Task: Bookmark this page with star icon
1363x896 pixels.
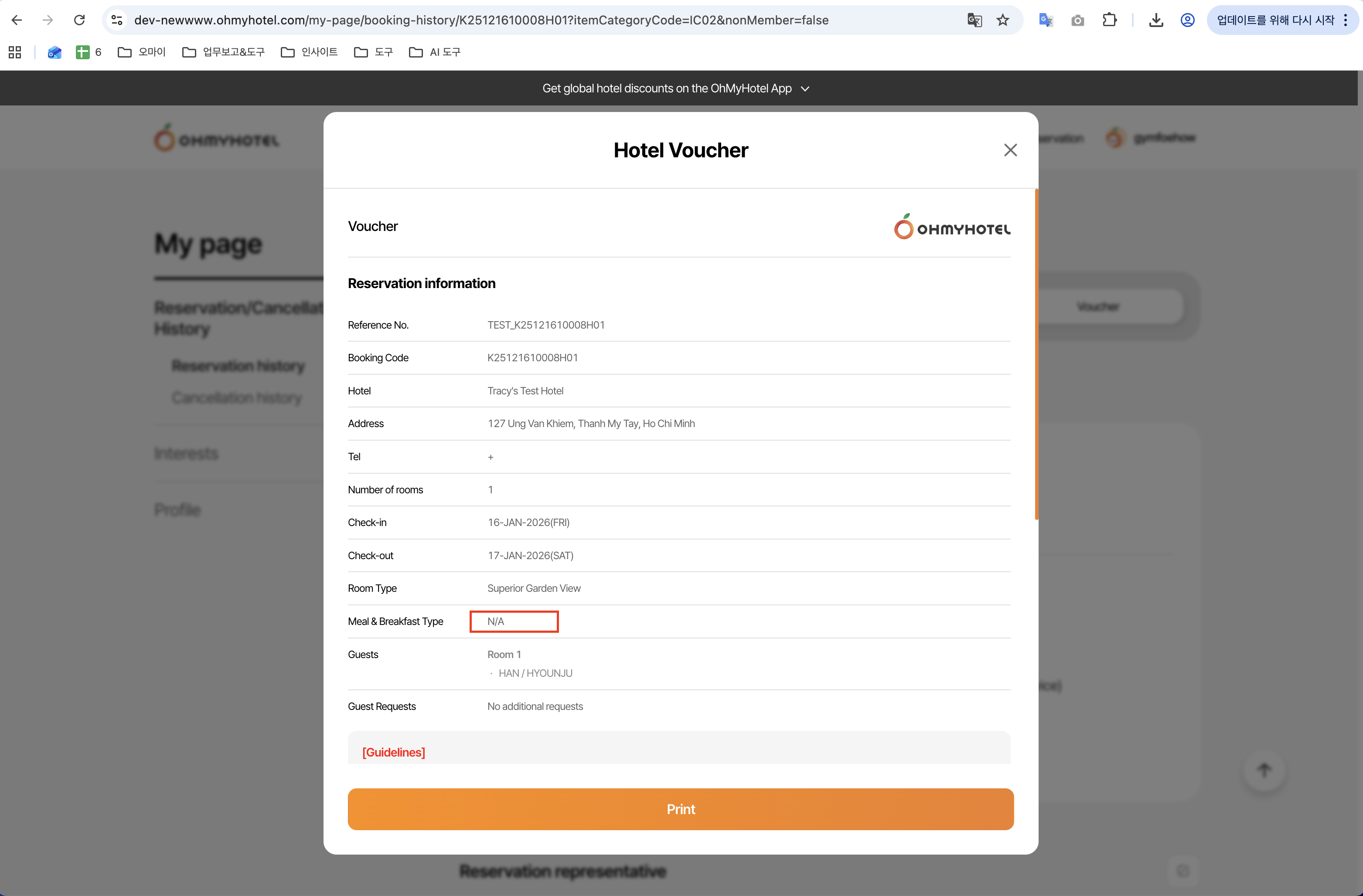Action: tap(1003, 20)
